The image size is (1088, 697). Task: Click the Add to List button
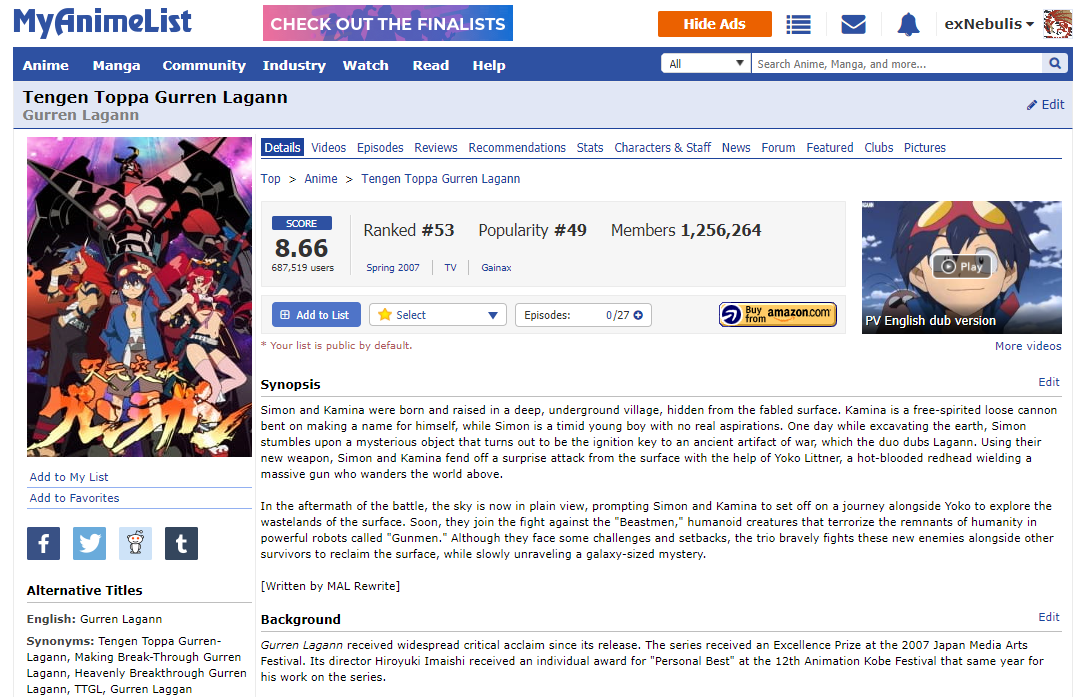(316, 315)
